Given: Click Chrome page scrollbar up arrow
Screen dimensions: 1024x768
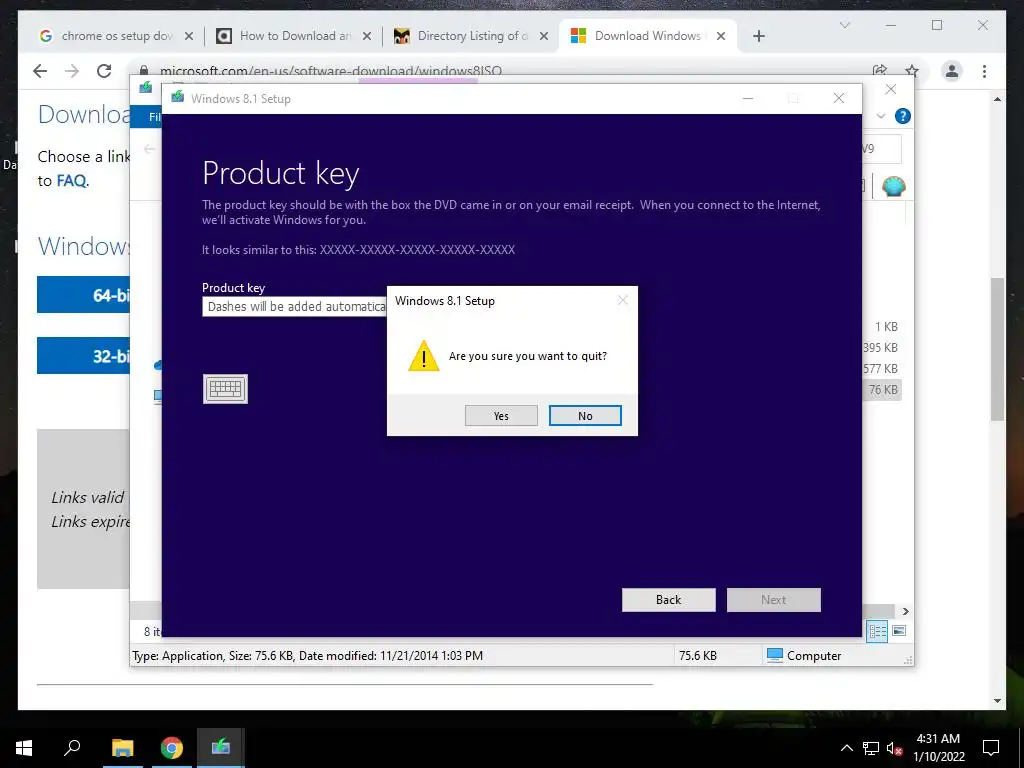Looking at the screenshot, I should [x=997, y=99].
